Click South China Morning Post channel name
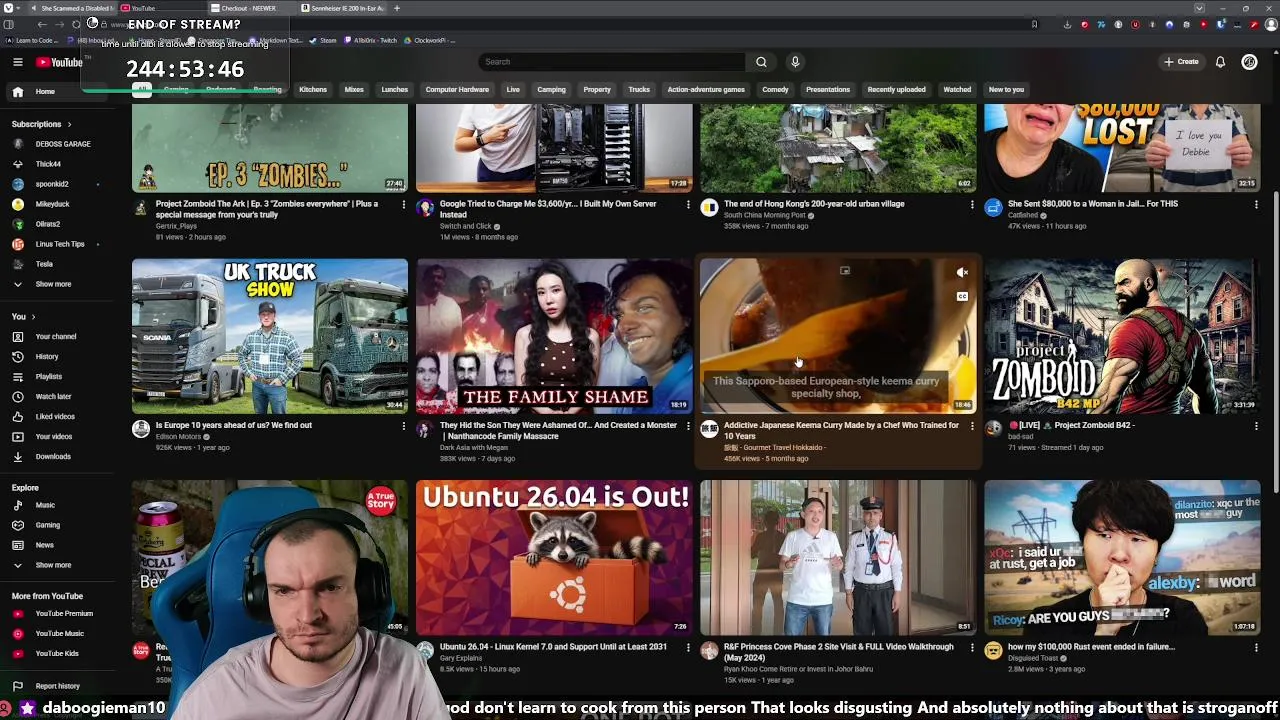This screenshot has height=720, width=1280. pyautogui.click(x=765, y=216)
